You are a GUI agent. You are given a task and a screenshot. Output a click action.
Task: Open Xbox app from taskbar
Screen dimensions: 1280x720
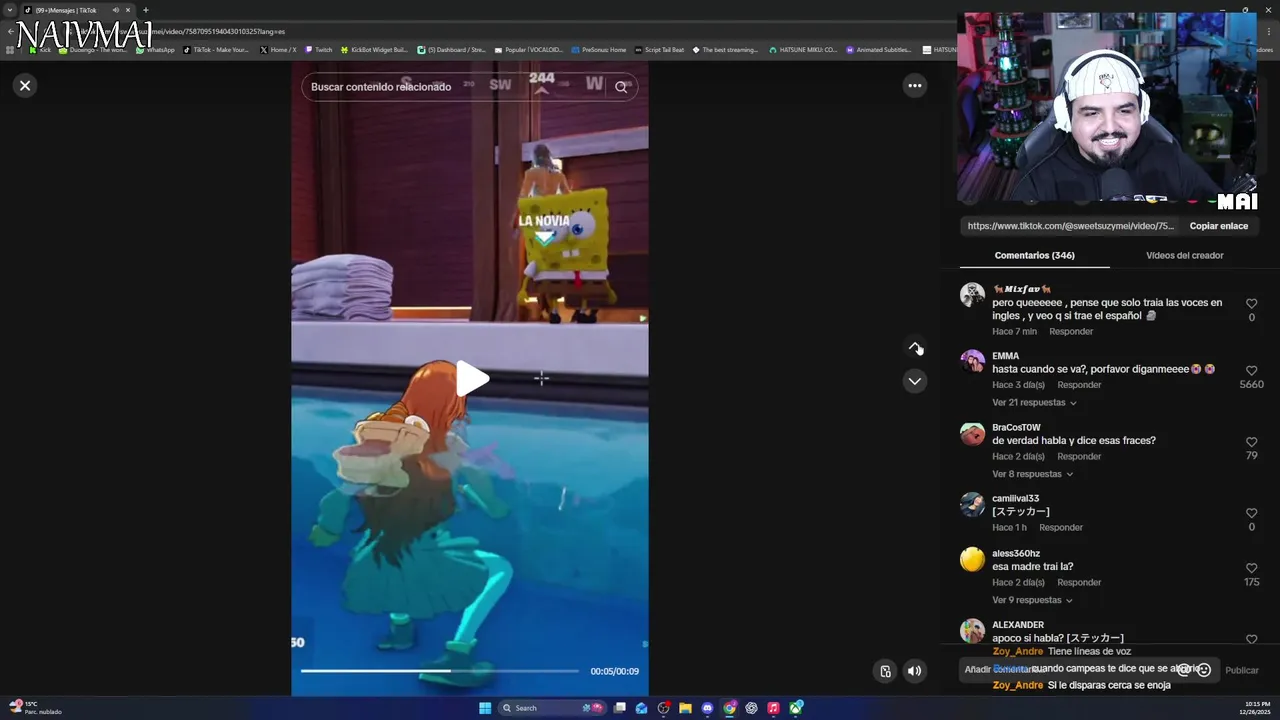[x=796, y=708]
